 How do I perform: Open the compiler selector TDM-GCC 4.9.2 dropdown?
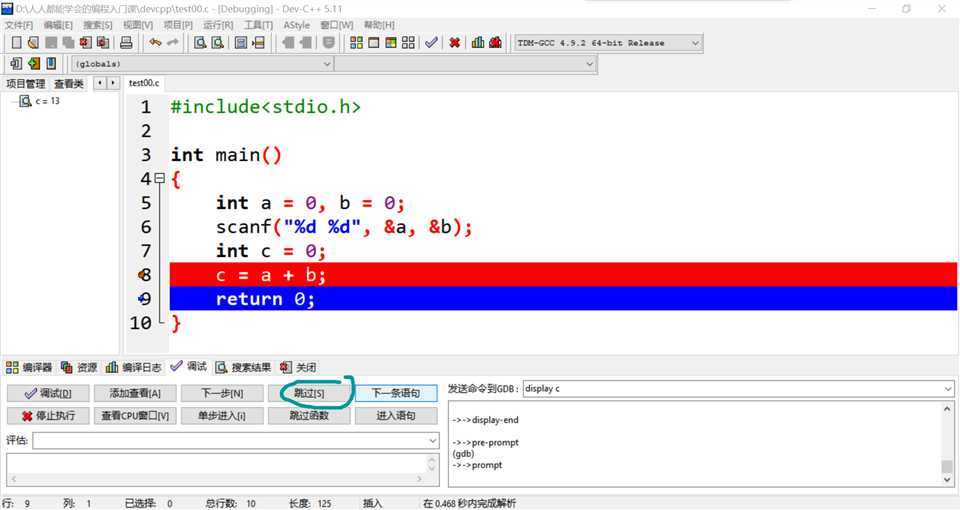(x=695, y=43)
